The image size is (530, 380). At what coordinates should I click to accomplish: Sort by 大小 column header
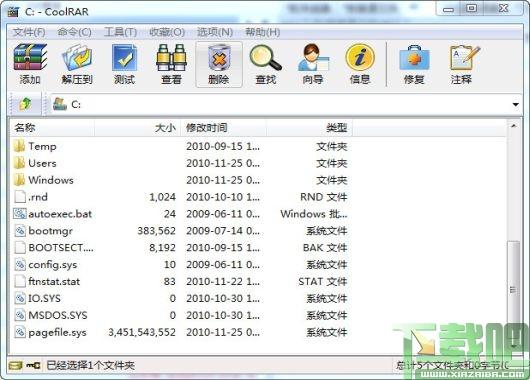pyautogui.click(x=138, y=127)
